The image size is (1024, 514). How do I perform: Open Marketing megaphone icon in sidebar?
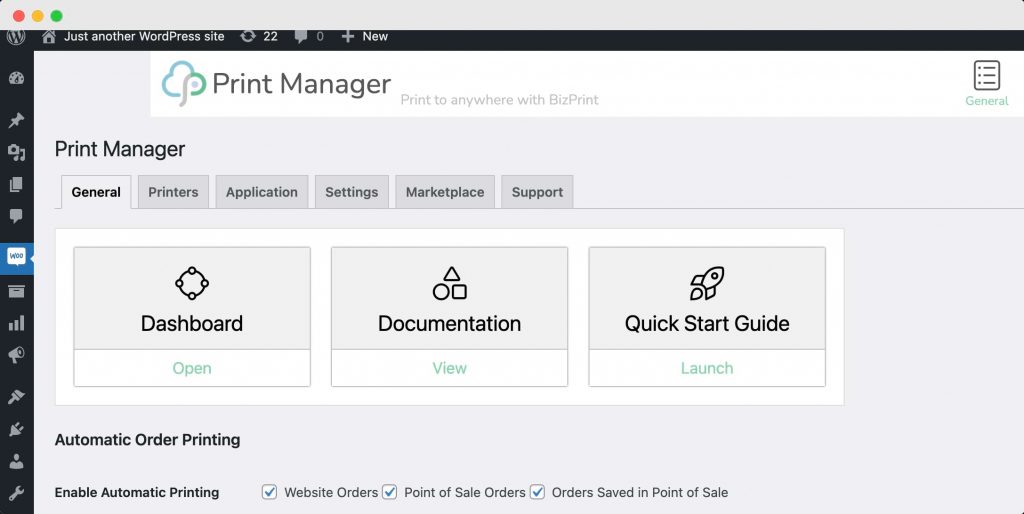[x=16, y=355]
